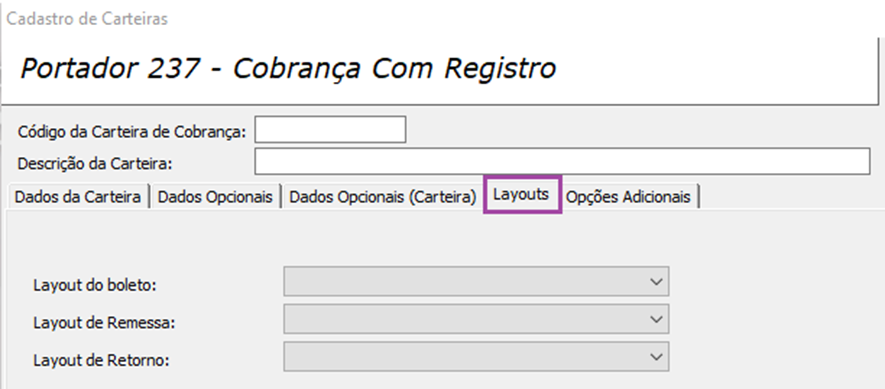Viewport: 885px width, 389px height.
Task: Open the Layout do boleto combo box
Action: [x=476, y=281]
